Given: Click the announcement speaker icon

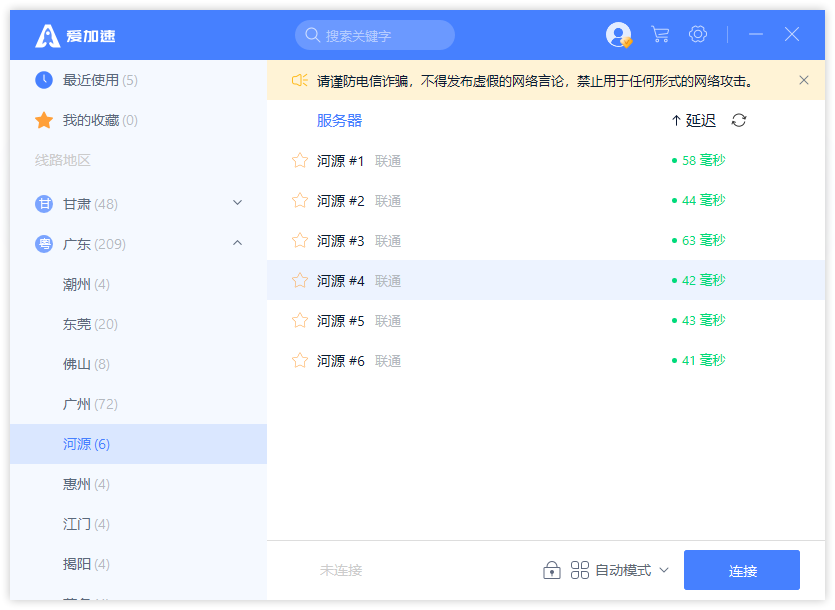Looking at the screenshot, I should tap(299, 80).
